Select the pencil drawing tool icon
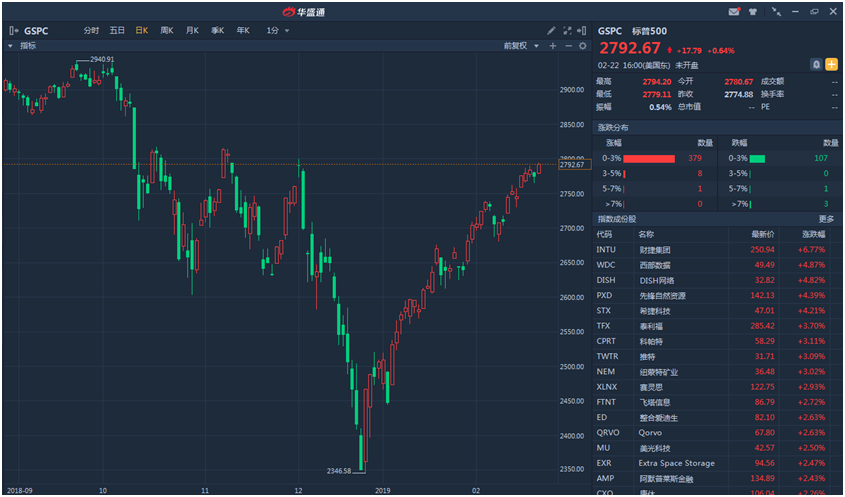This screenshot has height=497, width=845. (552, 30)
